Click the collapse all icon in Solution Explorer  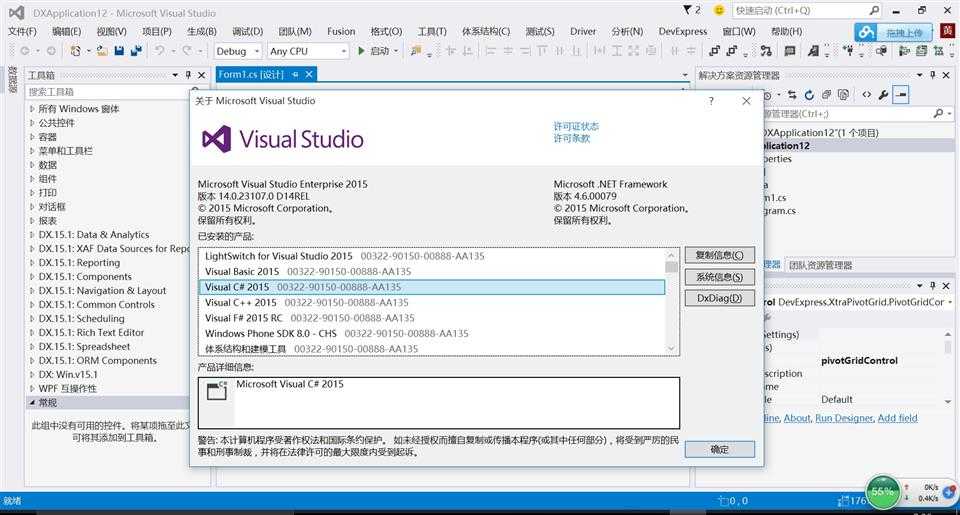tap(827, 95)
